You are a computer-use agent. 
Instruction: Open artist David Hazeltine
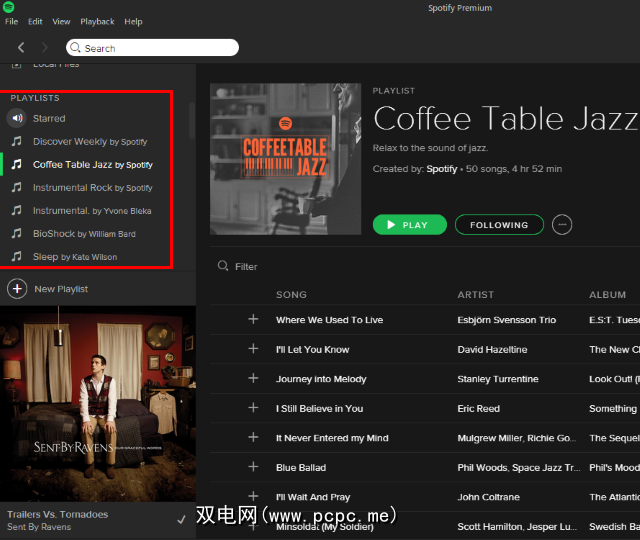[x=492, y=349]
